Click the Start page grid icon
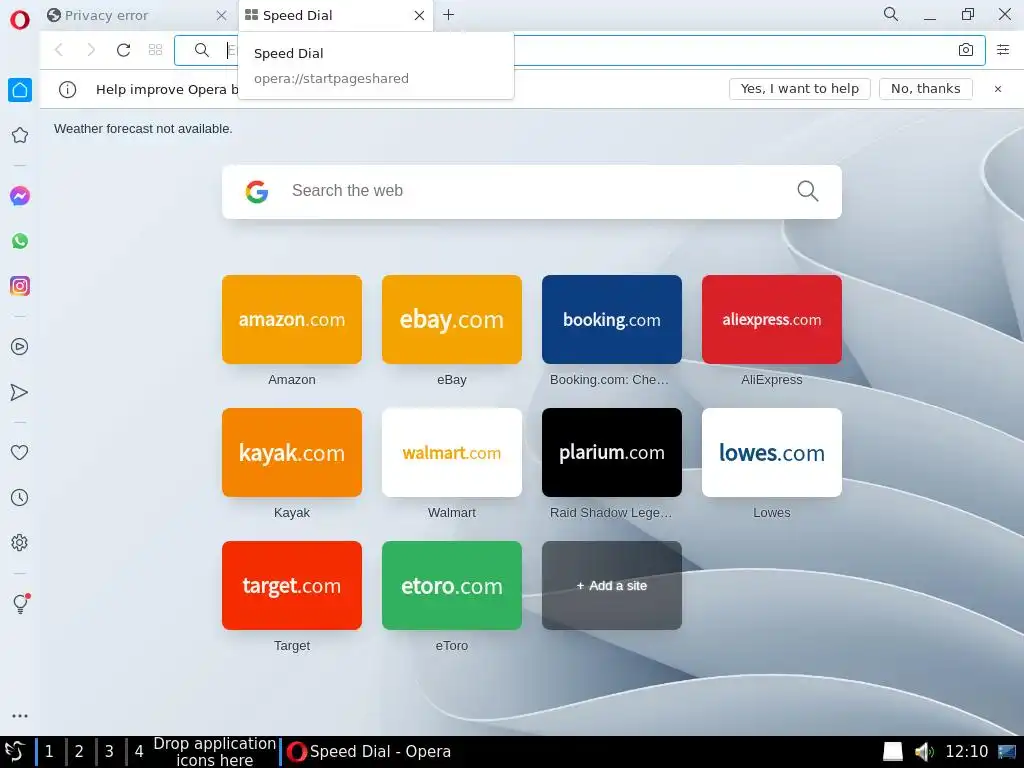Screen dimensions: 1024x768 point(155,50)
